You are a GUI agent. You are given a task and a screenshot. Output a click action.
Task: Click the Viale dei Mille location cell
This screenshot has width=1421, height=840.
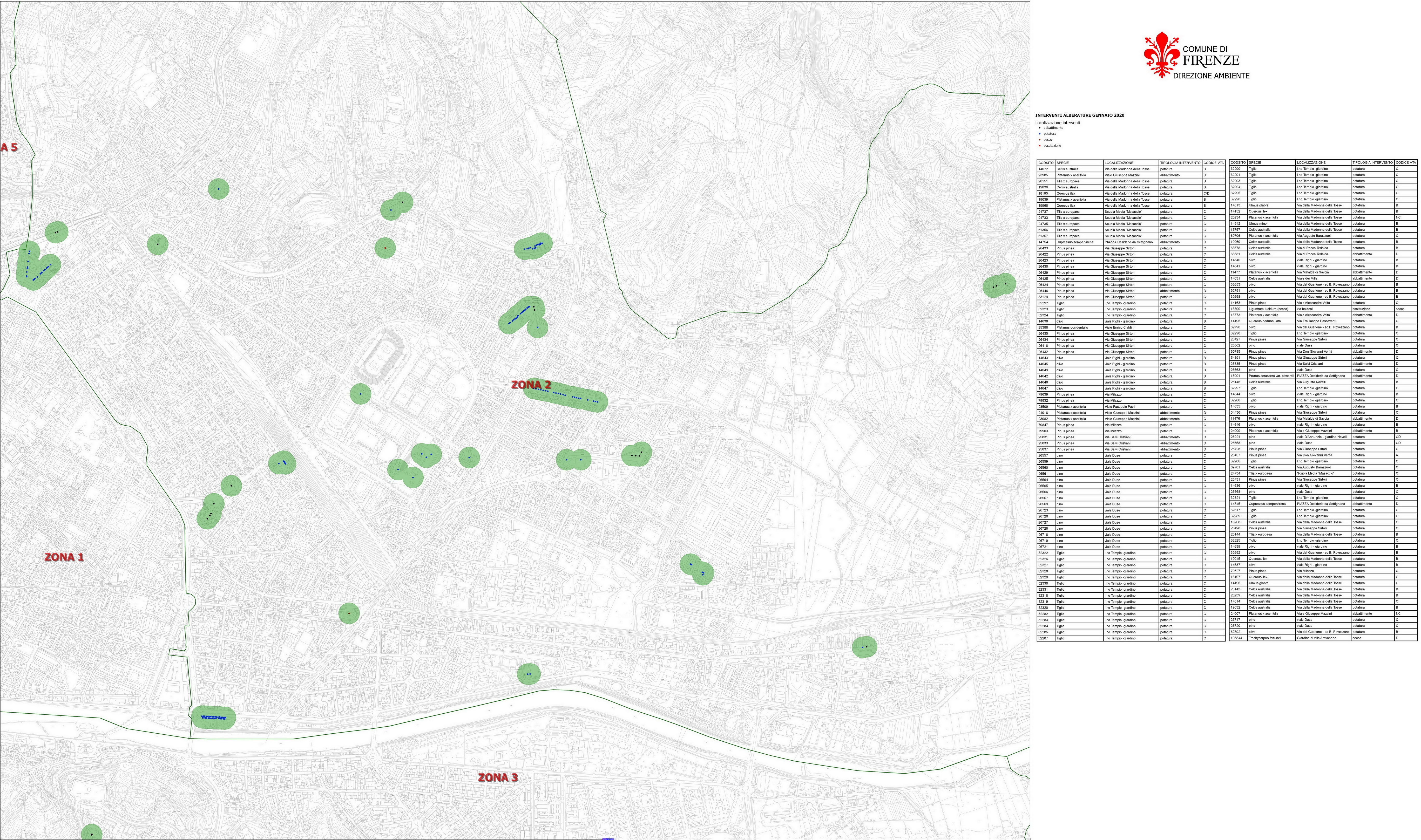coord(1323,278)
